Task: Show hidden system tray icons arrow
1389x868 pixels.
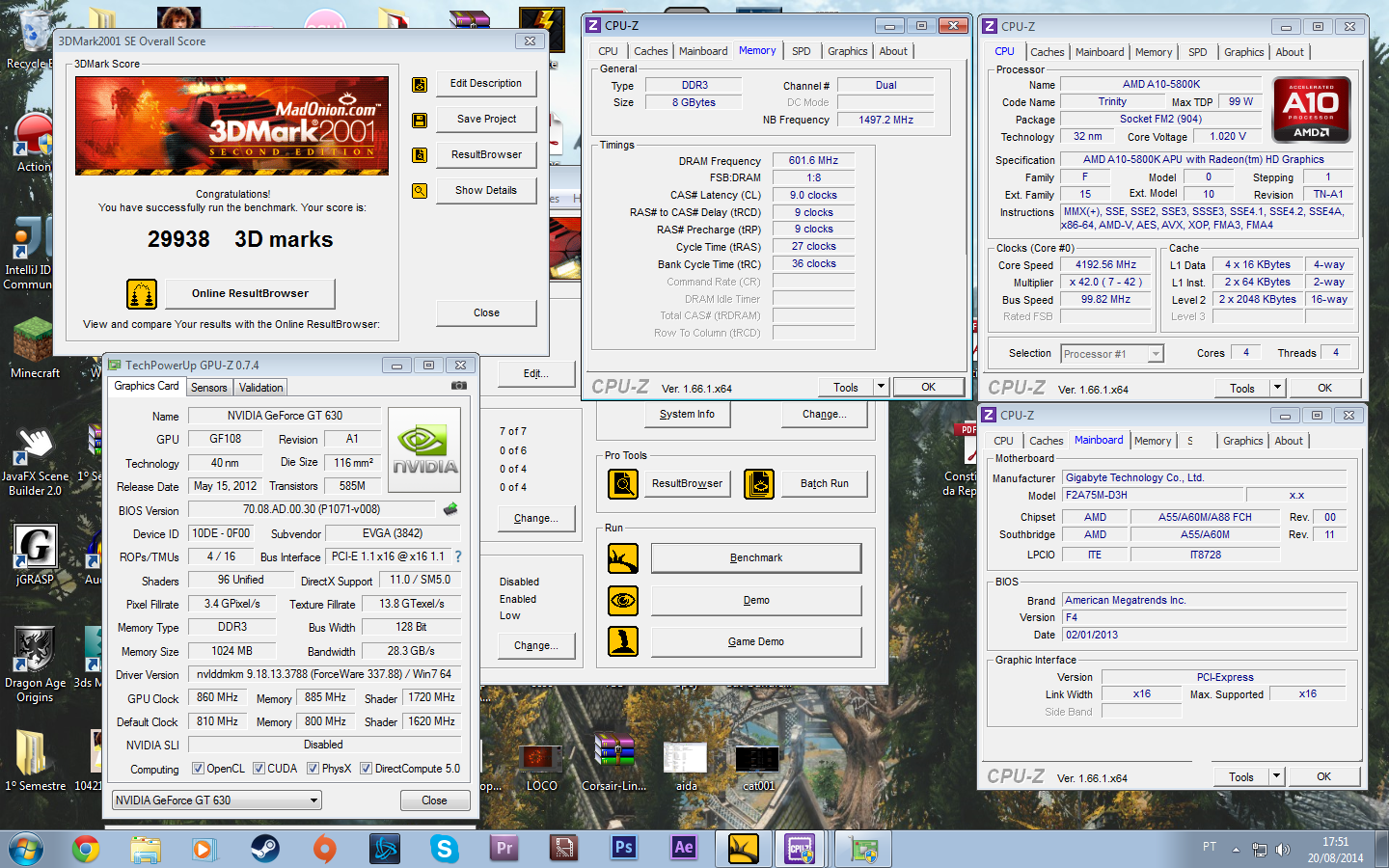Action: tap(1236, 850)
